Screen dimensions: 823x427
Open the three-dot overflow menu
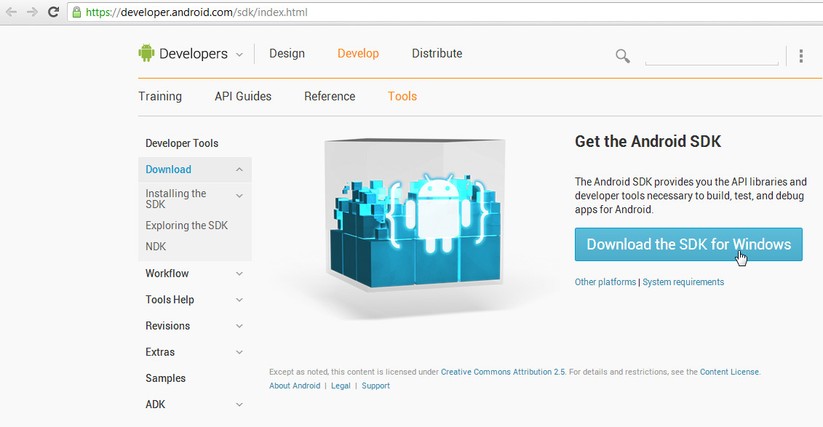coord(801,56)
